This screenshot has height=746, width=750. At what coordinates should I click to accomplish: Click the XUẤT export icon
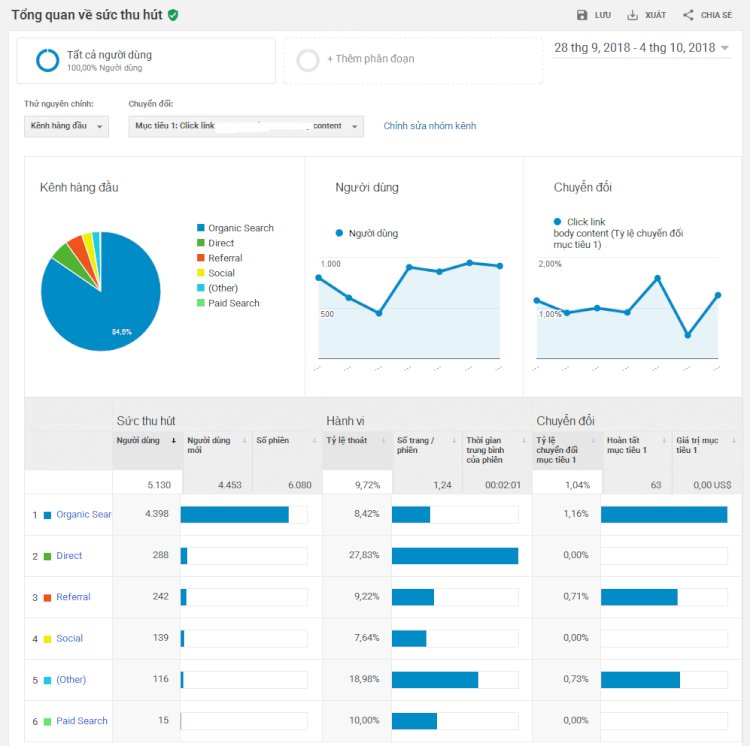(x=632, y=15)
